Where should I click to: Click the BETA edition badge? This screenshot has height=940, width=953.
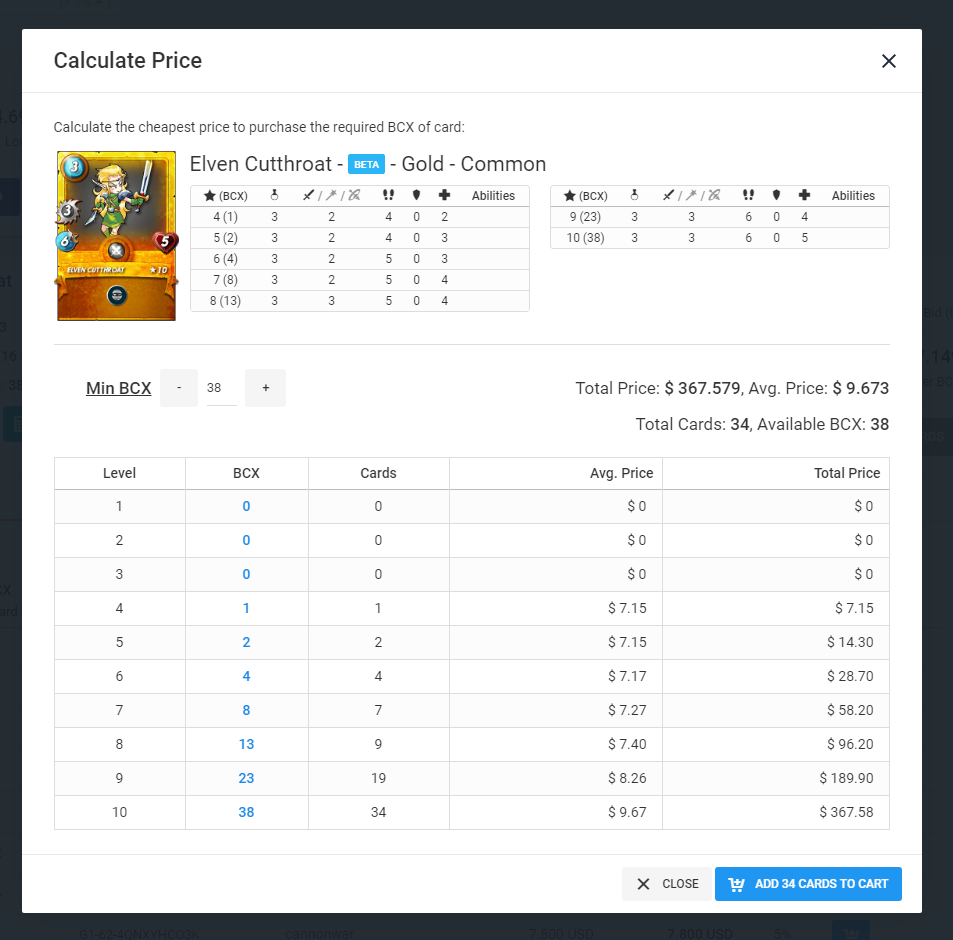coord(366,165)
